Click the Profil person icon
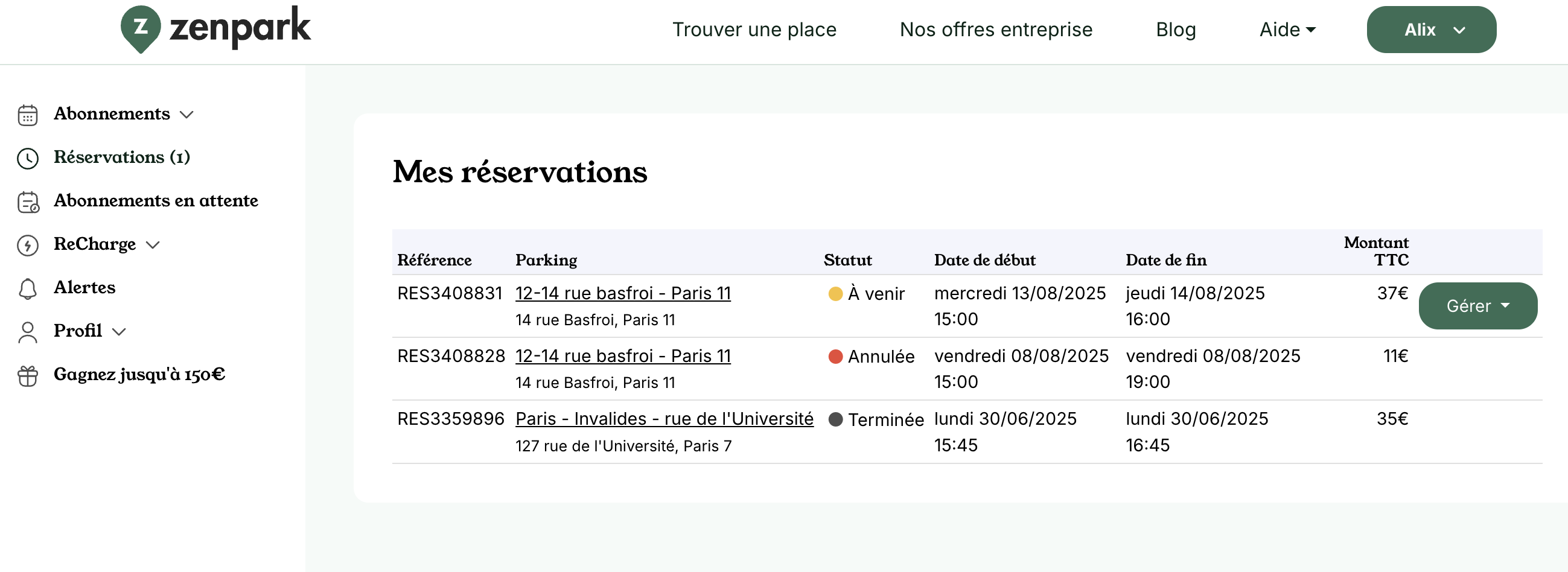 click(x=27, y=332)
